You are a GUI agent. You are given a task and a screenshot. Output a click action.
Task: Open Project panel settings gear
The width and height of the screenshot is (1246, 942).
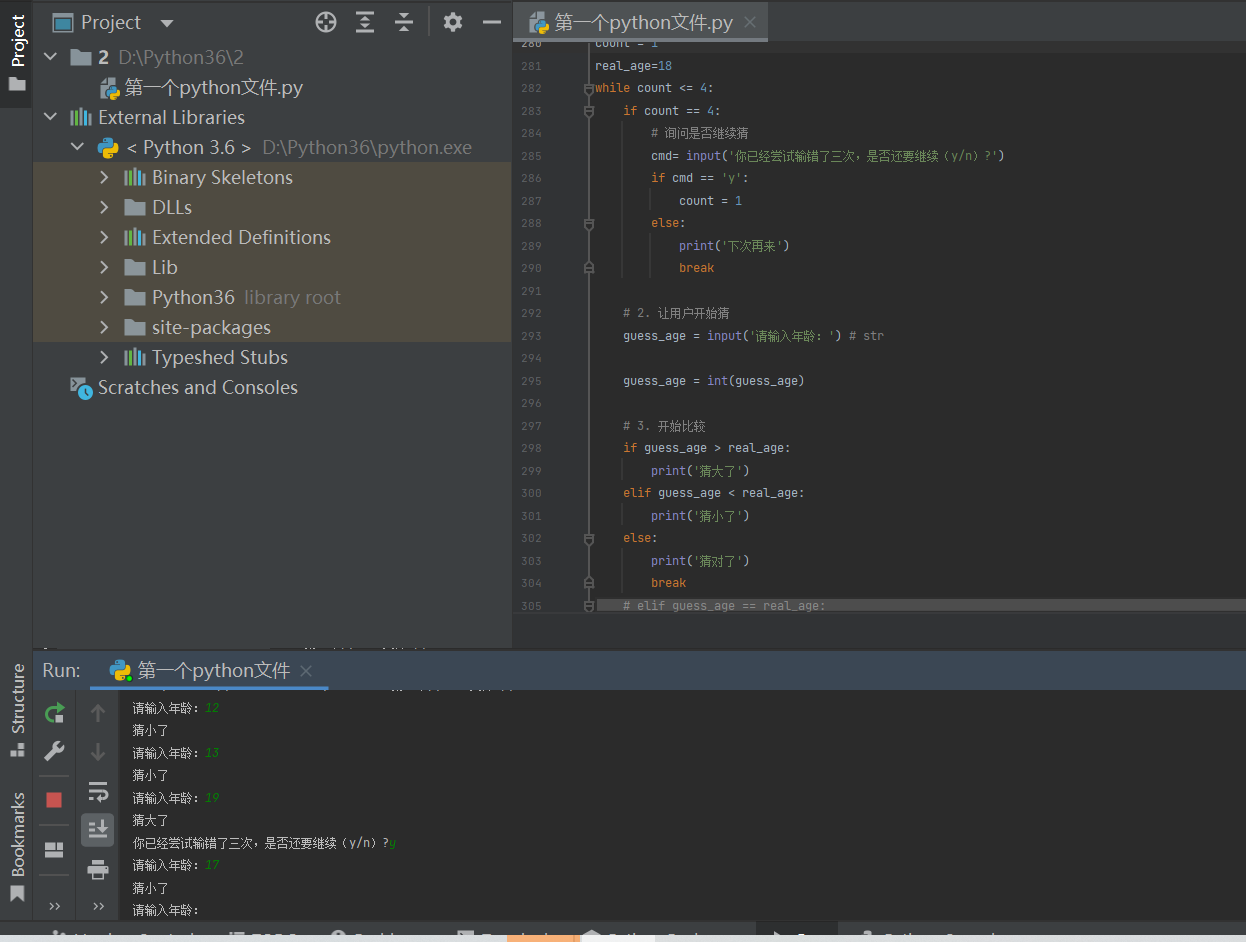(x=453, y=22)
